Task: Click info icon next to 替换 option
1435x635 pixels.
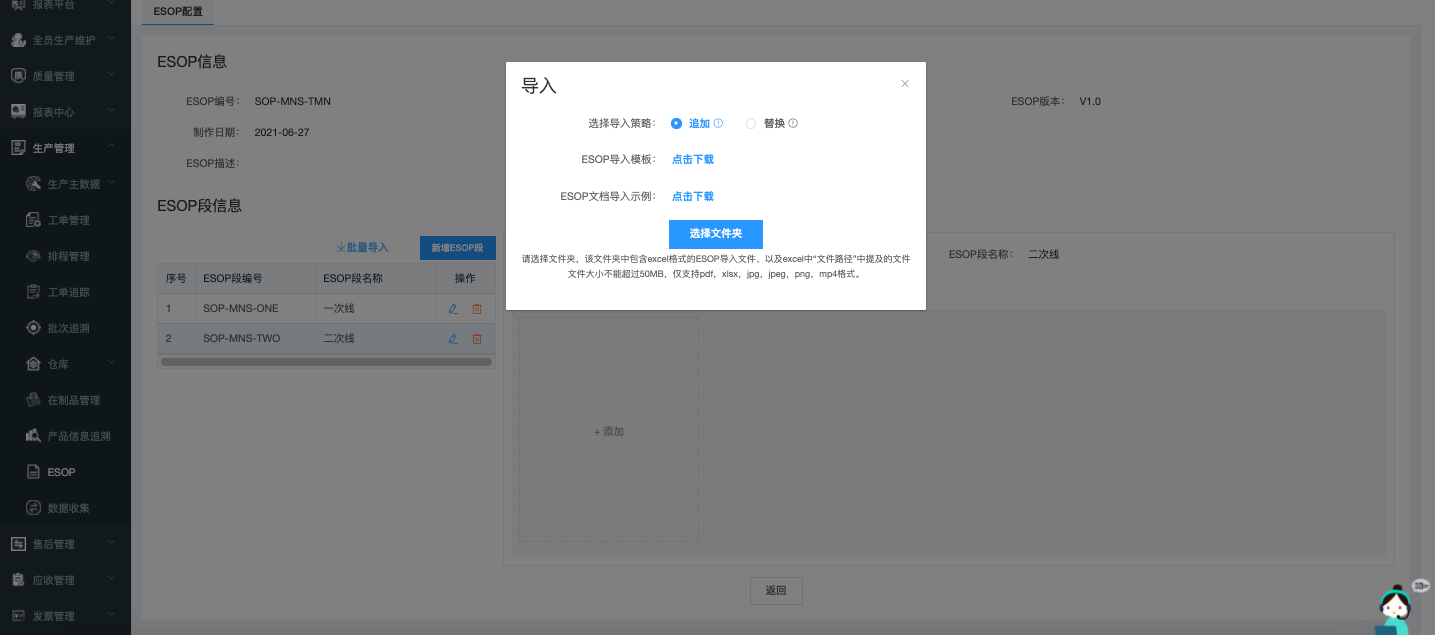Action: (793, 124)
